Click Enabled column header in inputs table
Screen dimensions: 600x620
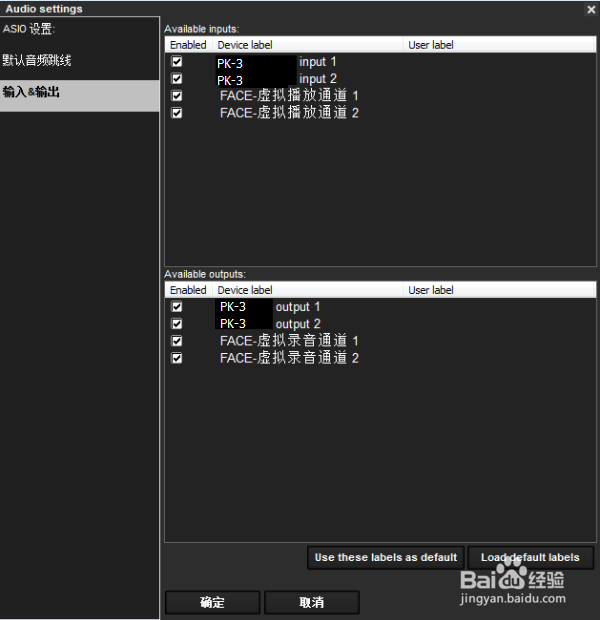pyautogui.click(x=188, y=45)
